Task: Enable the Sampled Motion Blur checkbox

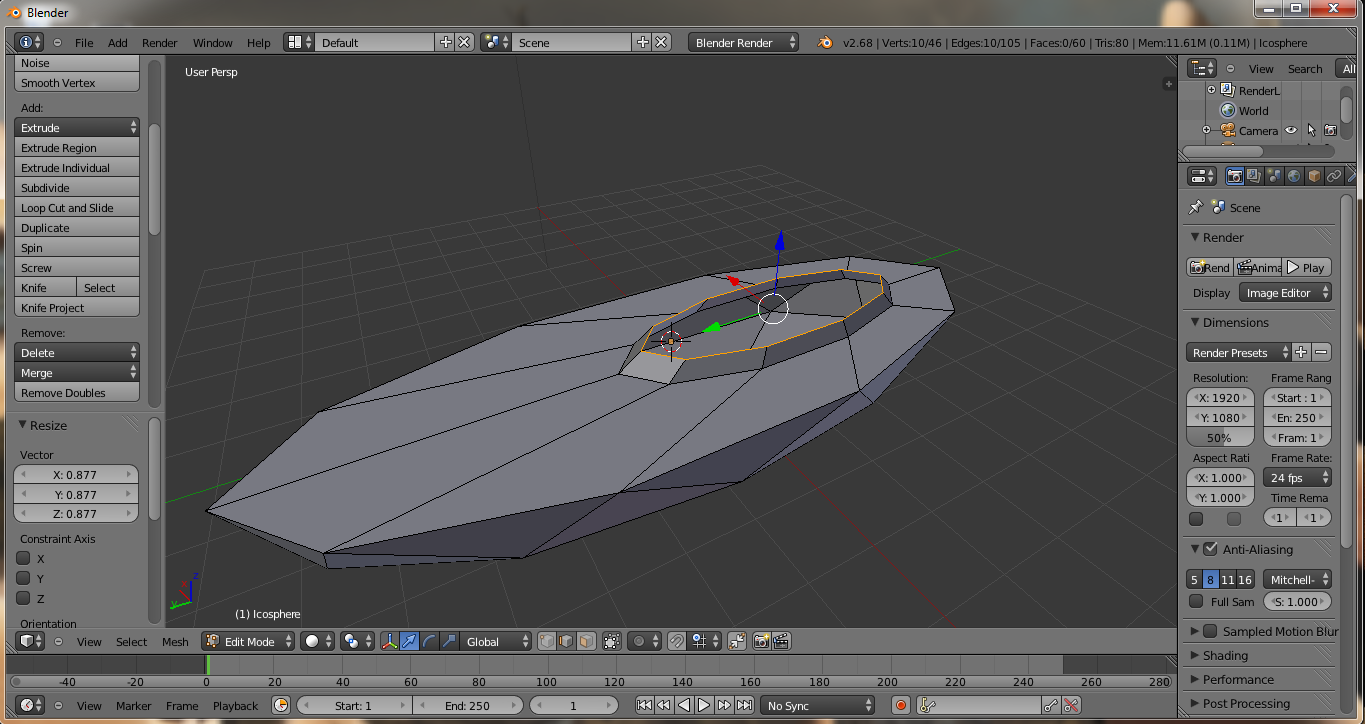Action: (x=1210, y=631)
